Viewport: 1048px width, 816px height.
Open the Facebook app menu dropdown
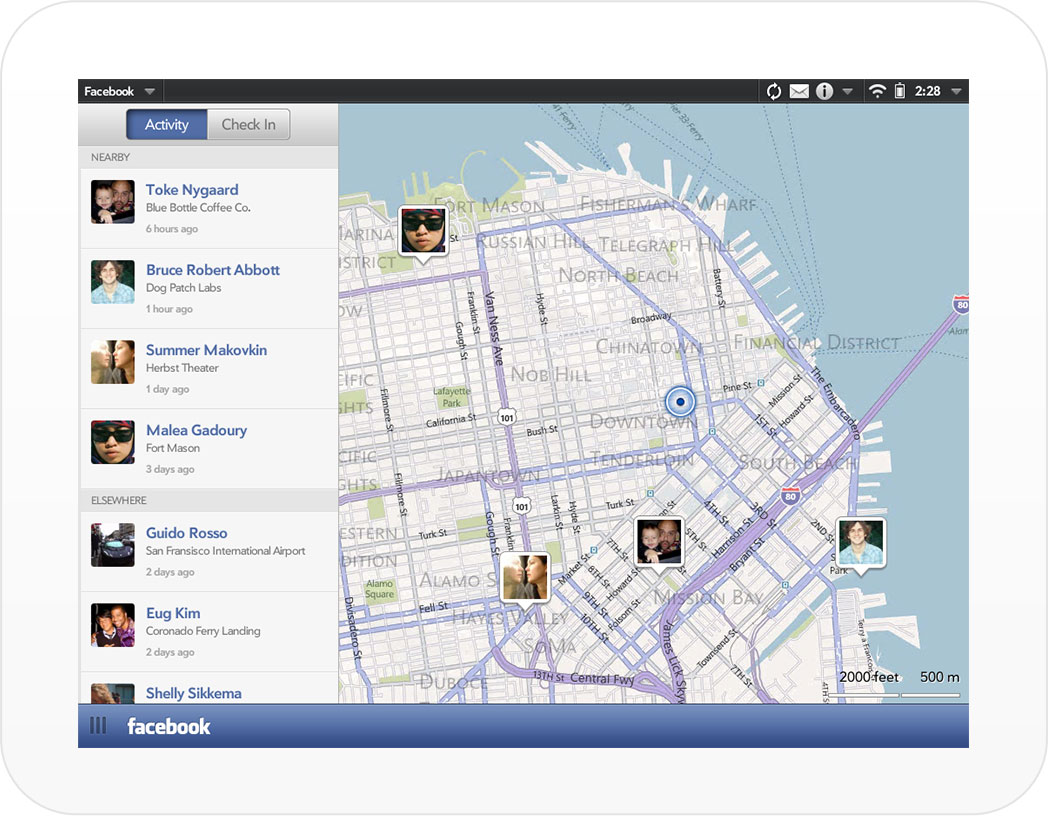click(x=119, y=91)
